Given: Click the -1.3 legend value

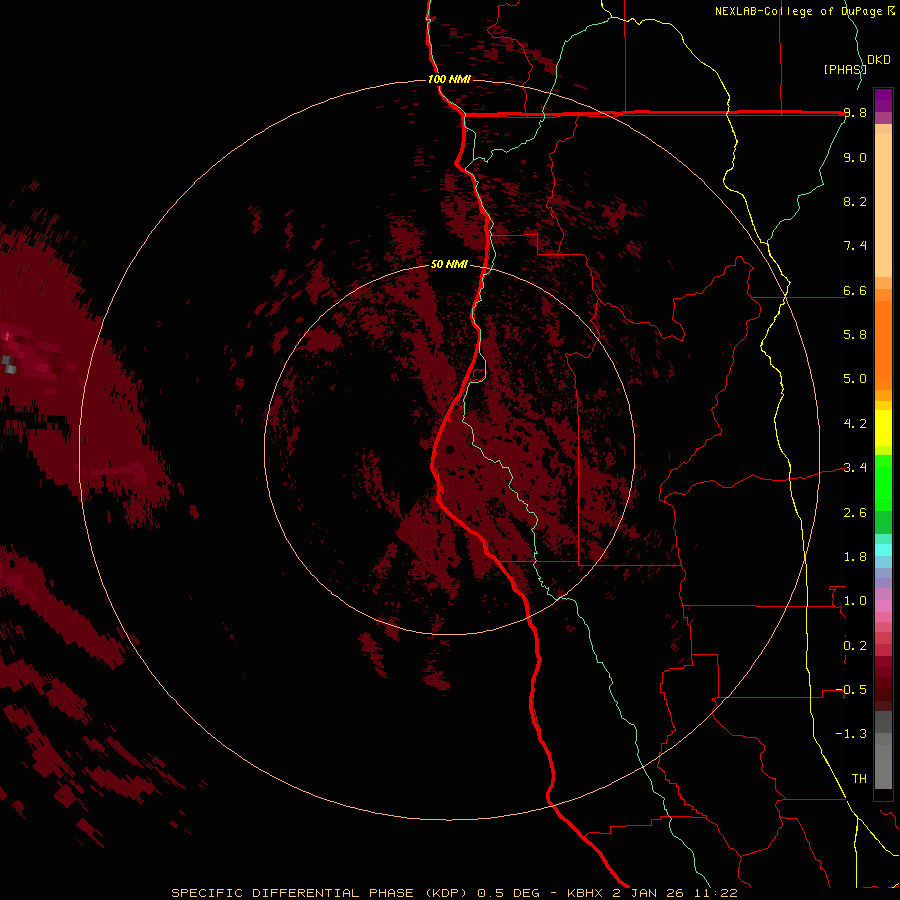Looking at the screenshot, I should (852, 734).
